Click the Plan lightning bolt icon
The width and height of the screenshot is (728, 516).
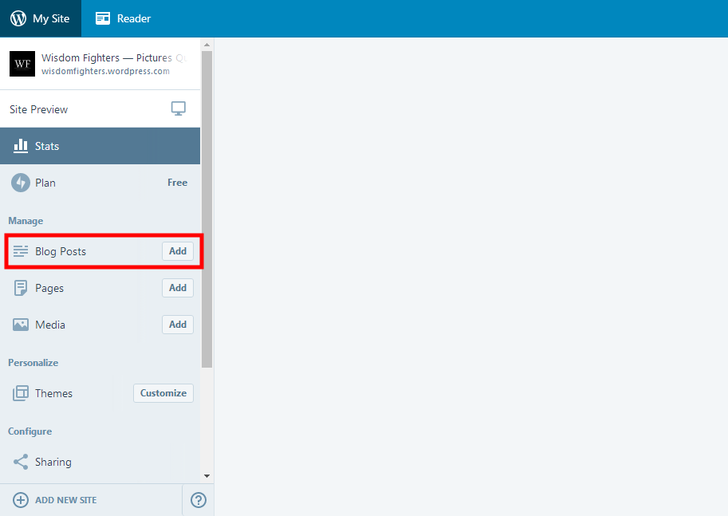point(20,183)
